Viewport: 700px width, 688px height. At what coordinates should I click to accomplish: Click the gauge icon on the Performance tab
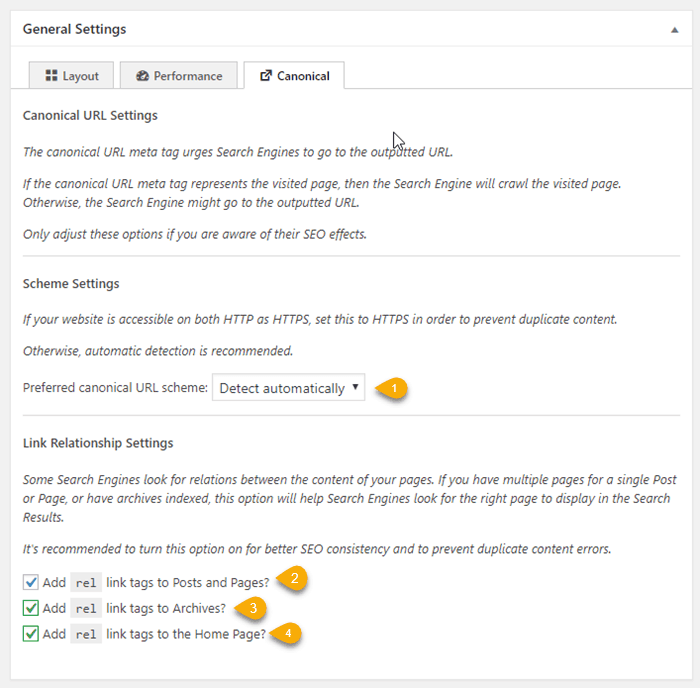[x=142, y=76]
